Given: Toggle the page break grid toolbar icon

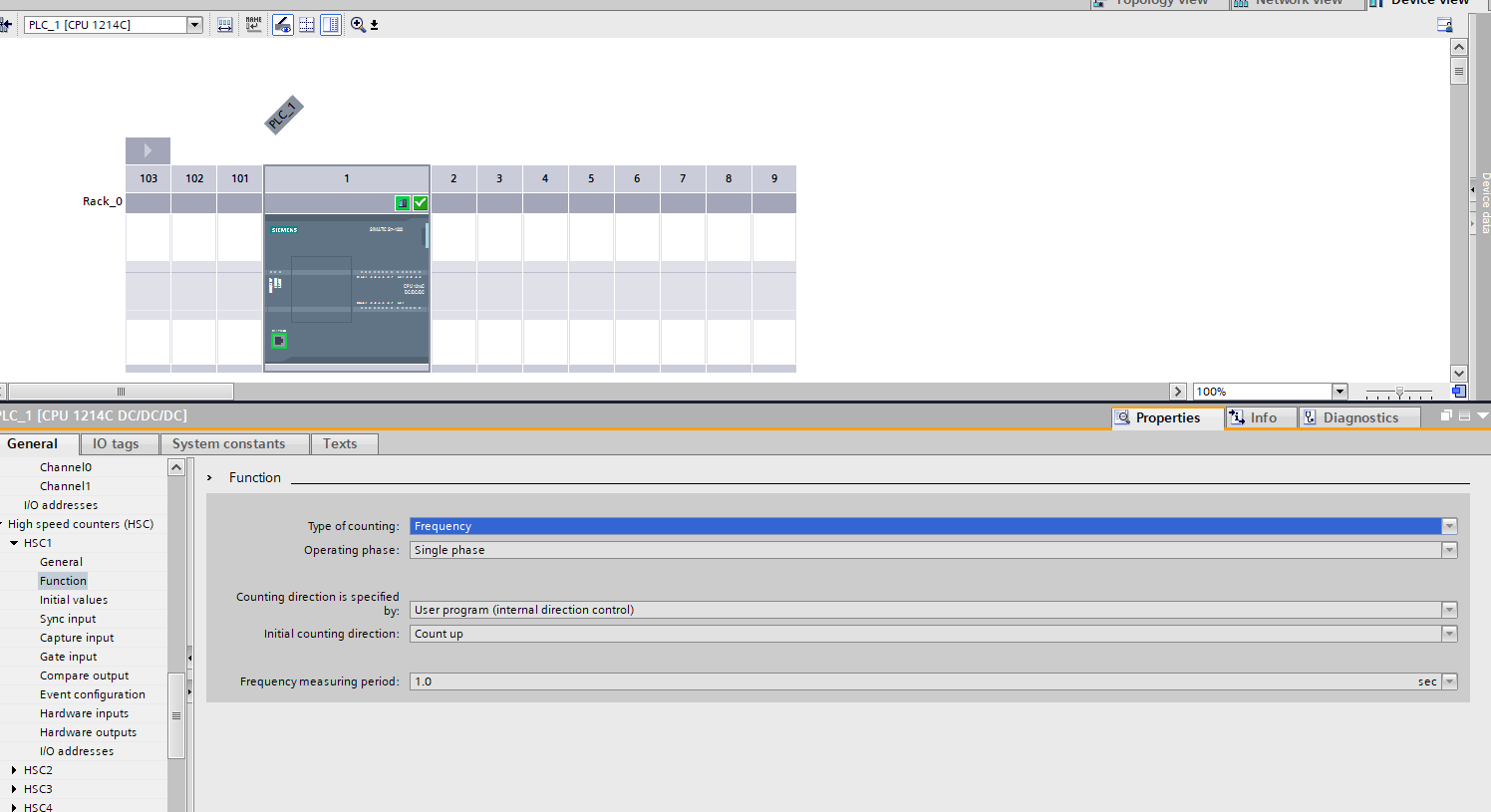Looking at the screenshot, I should click(x=307, y=25).
